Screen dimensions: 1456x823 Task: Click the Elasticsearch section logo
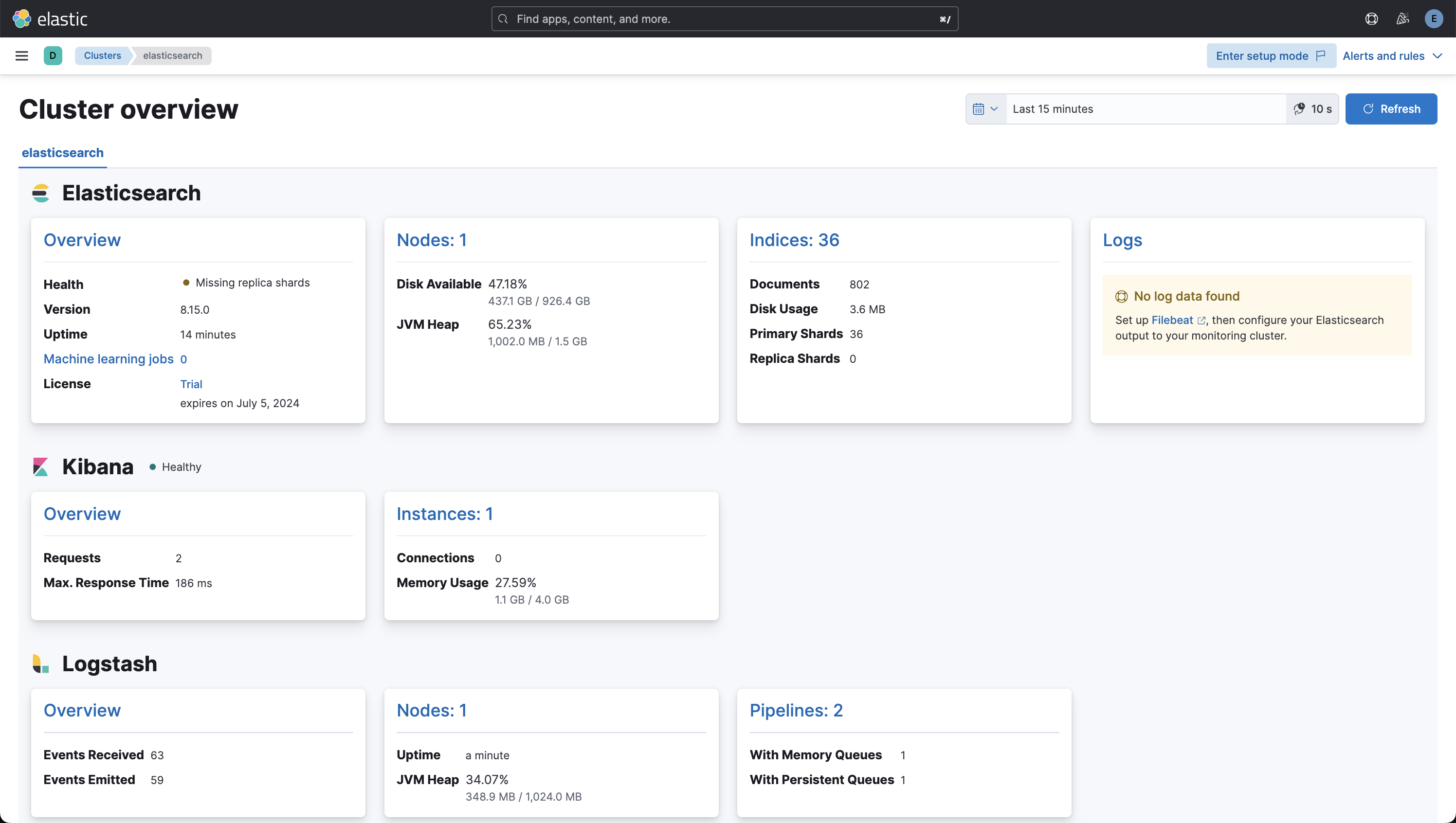[41, 193]
